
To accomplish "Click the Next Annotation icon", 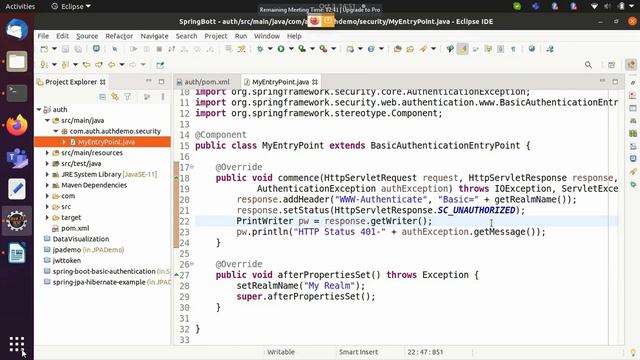I will 44,64.
